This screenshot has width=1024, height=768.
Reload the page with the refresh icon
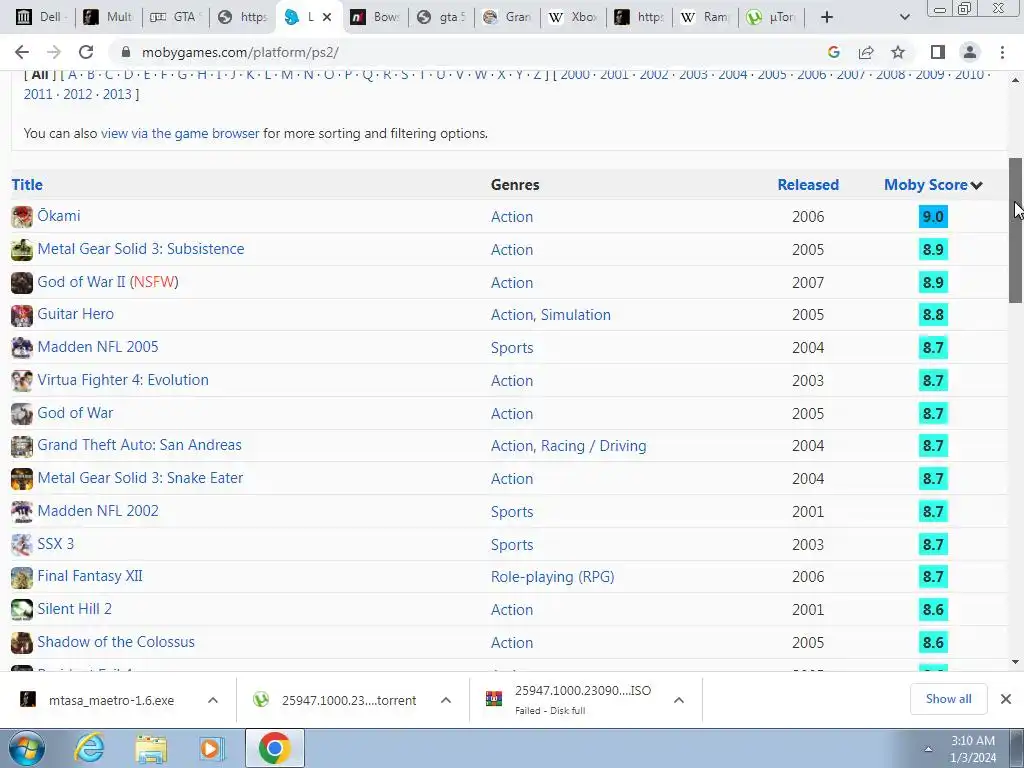(86, 52)
